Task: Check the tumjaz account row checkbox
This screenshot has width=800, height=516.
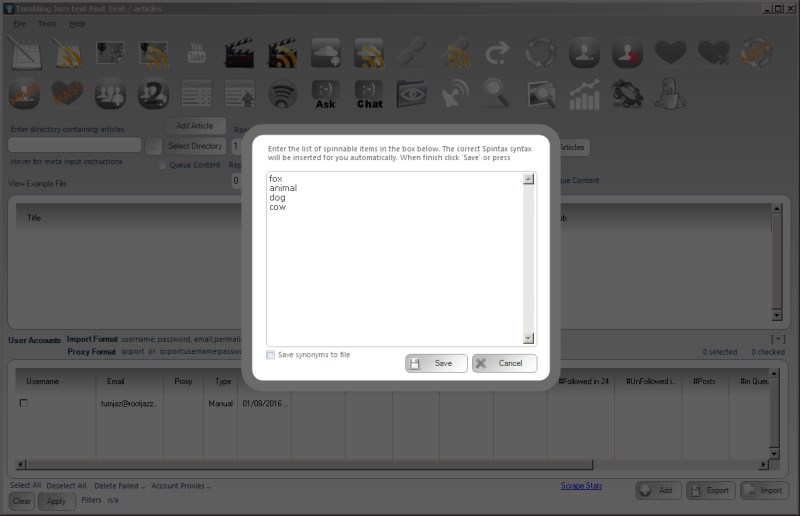Action: pyautogui.click(x=23, y=403)
